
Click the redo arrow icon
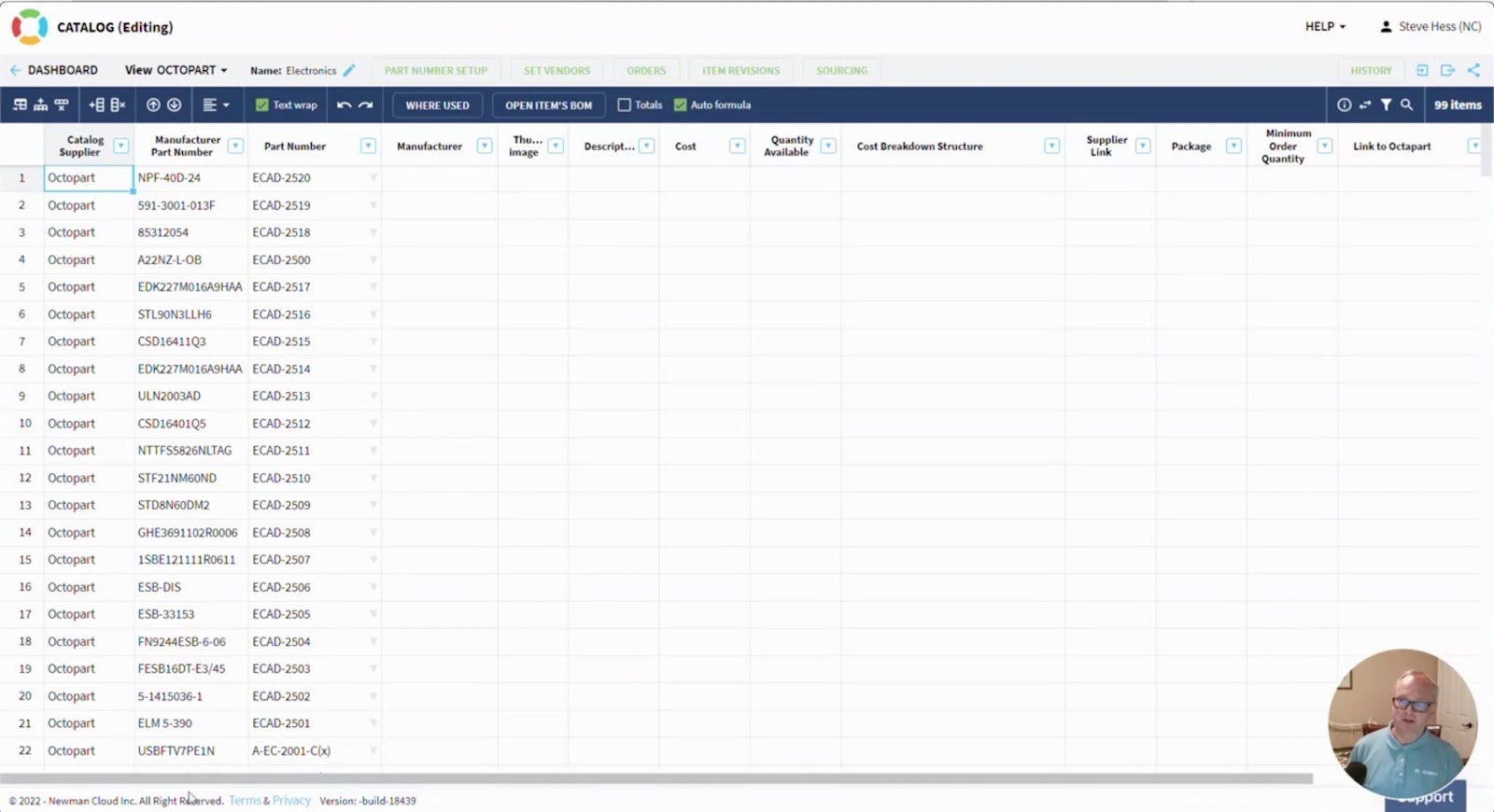click(x=366, y=105)
